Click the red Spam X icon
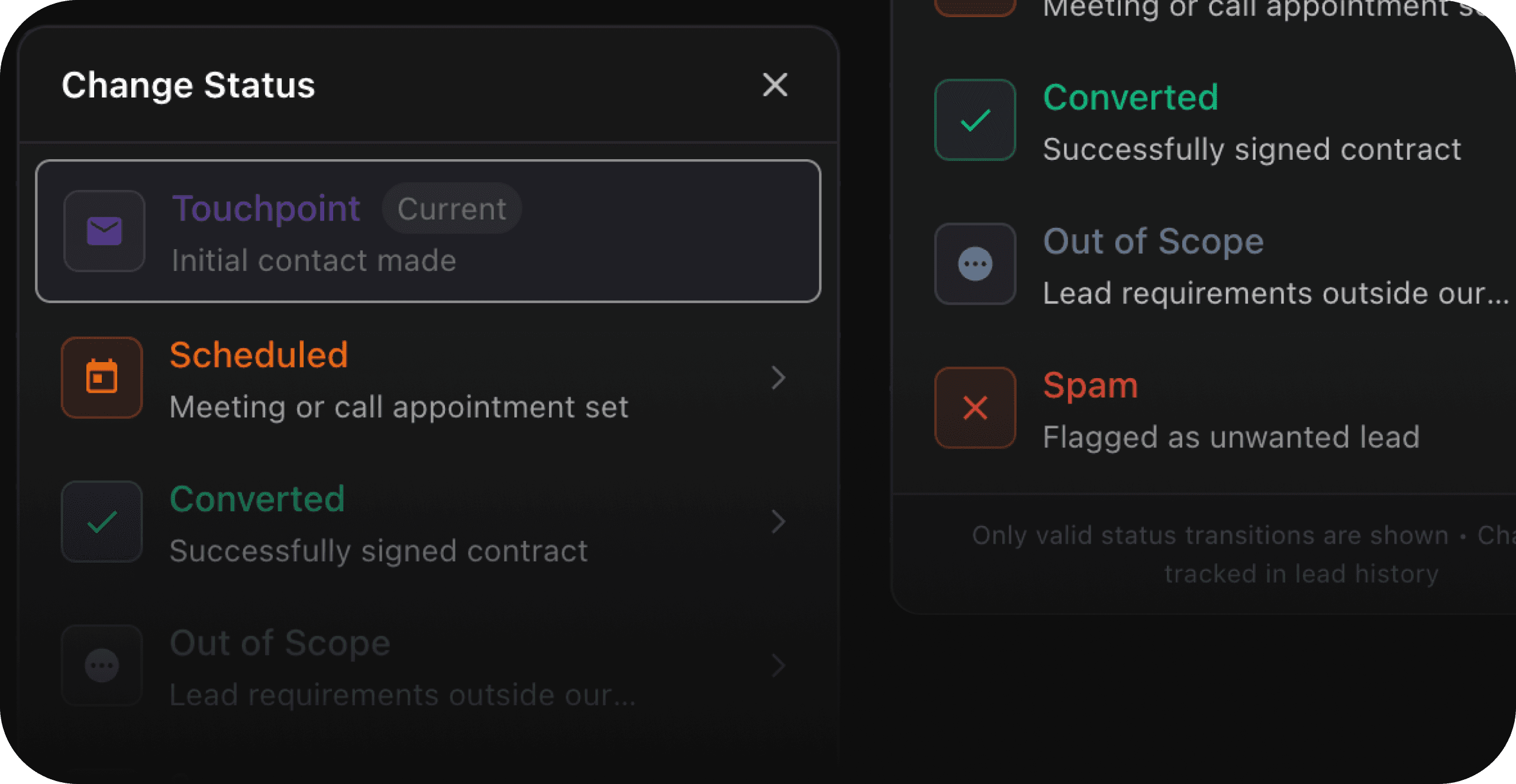 pyautogui.click(x=975, y=408)
